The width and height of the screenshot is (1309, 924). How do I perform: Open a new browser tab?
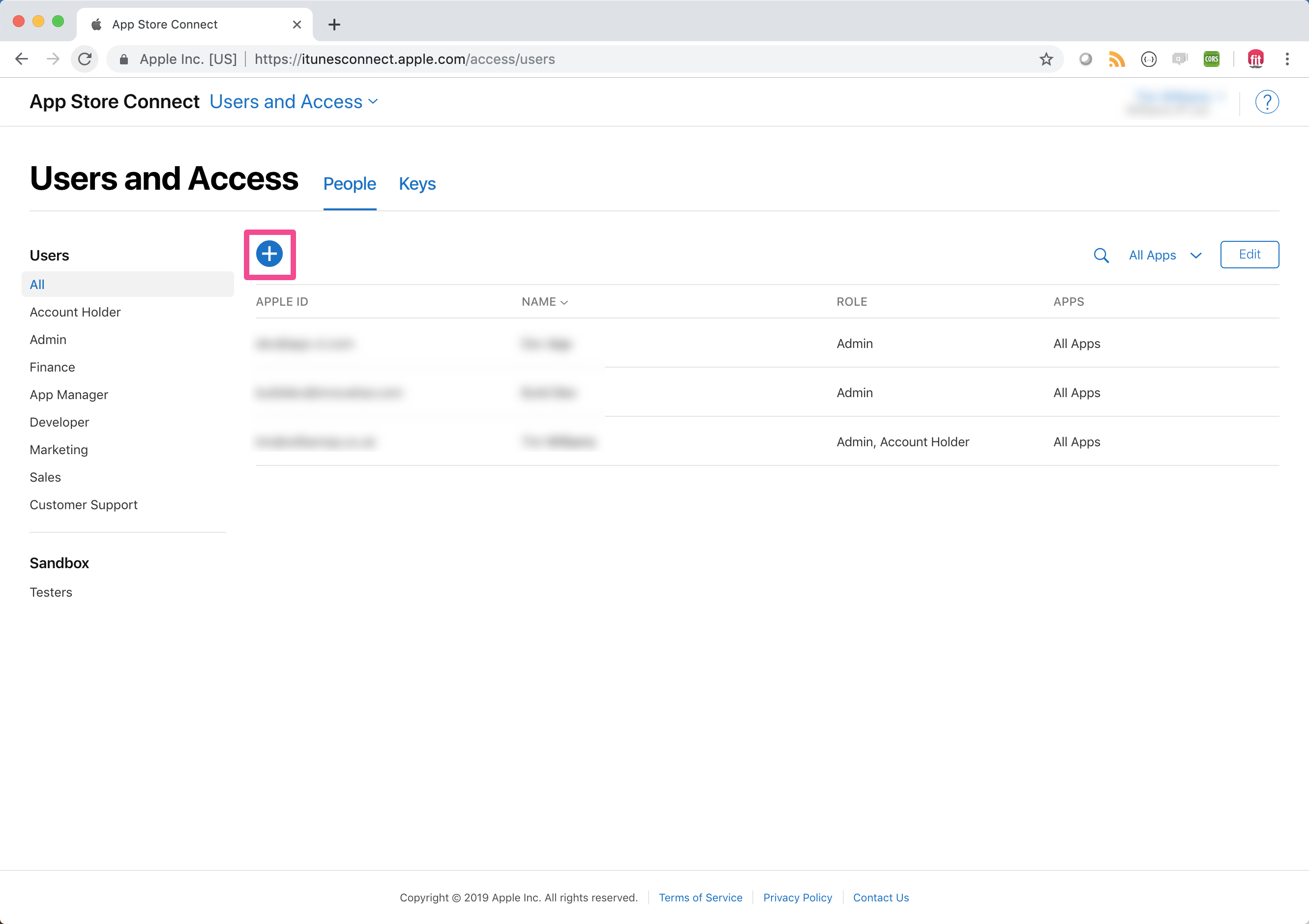pos(335,25)
